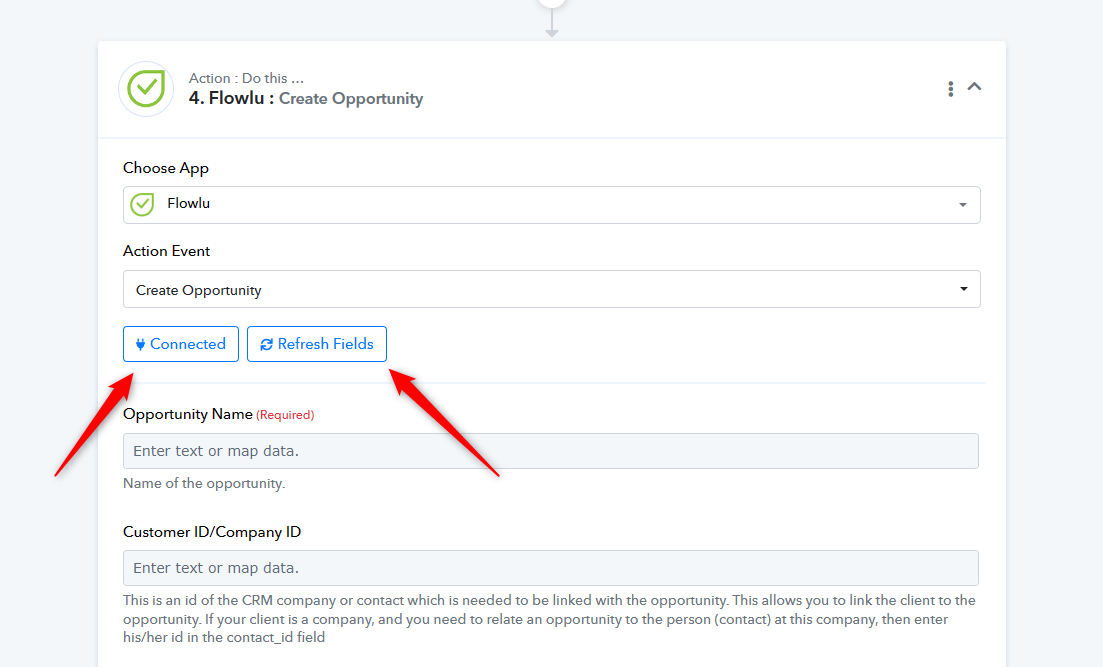Click the connector arrow above the step
The height and width of the screenshot is (667, 1103).
552,25
